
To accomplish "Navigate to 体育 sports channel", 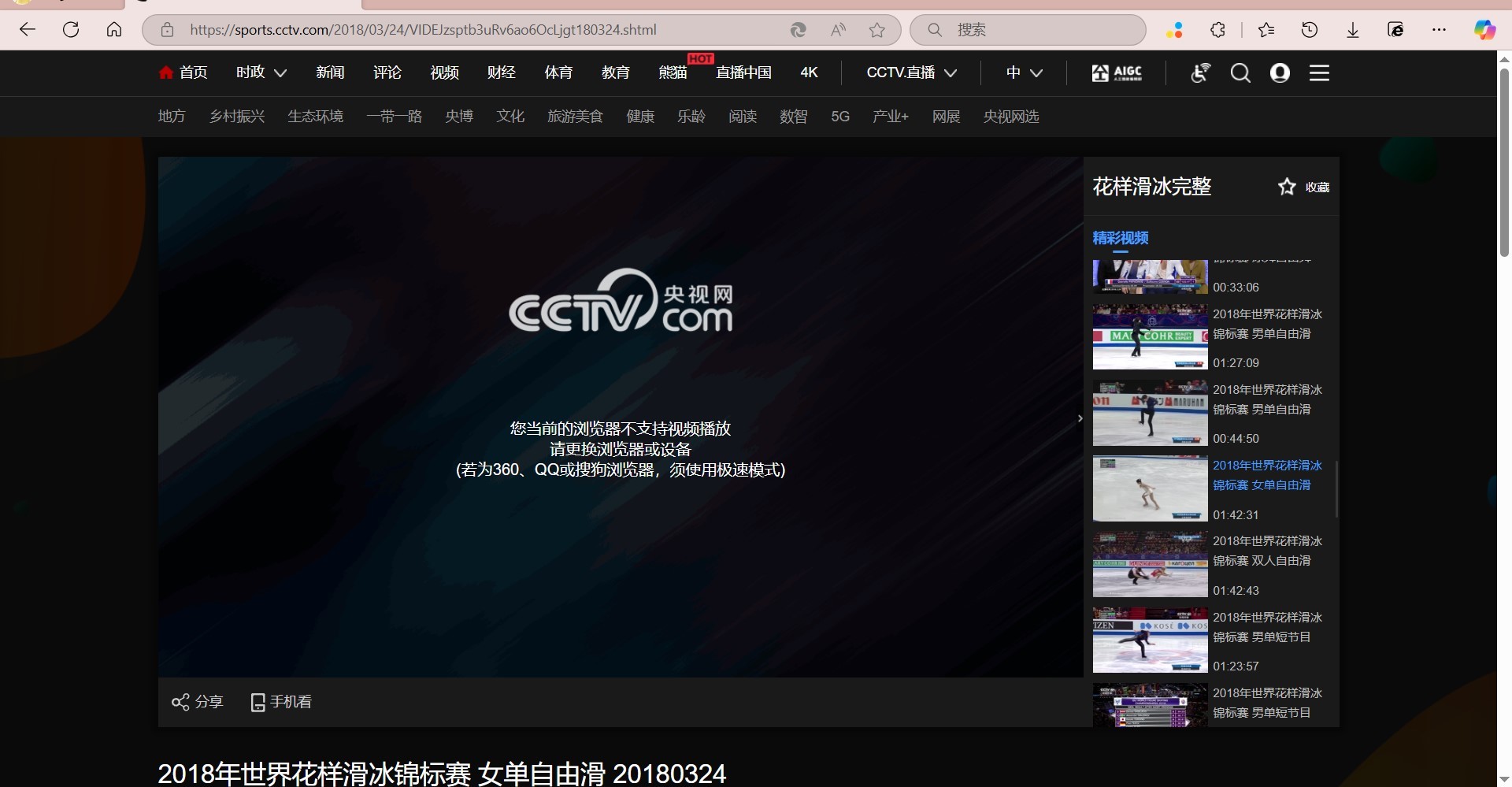I will 558,72.
